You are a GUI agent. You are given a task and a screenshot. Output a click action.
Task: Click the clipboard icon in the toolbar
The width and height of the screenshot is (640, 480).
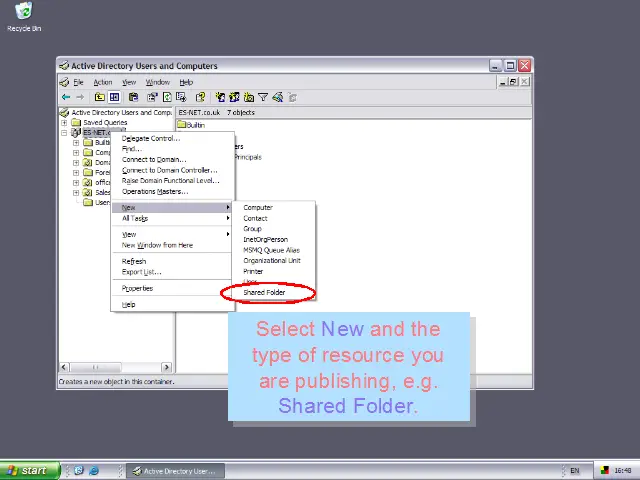133,97
